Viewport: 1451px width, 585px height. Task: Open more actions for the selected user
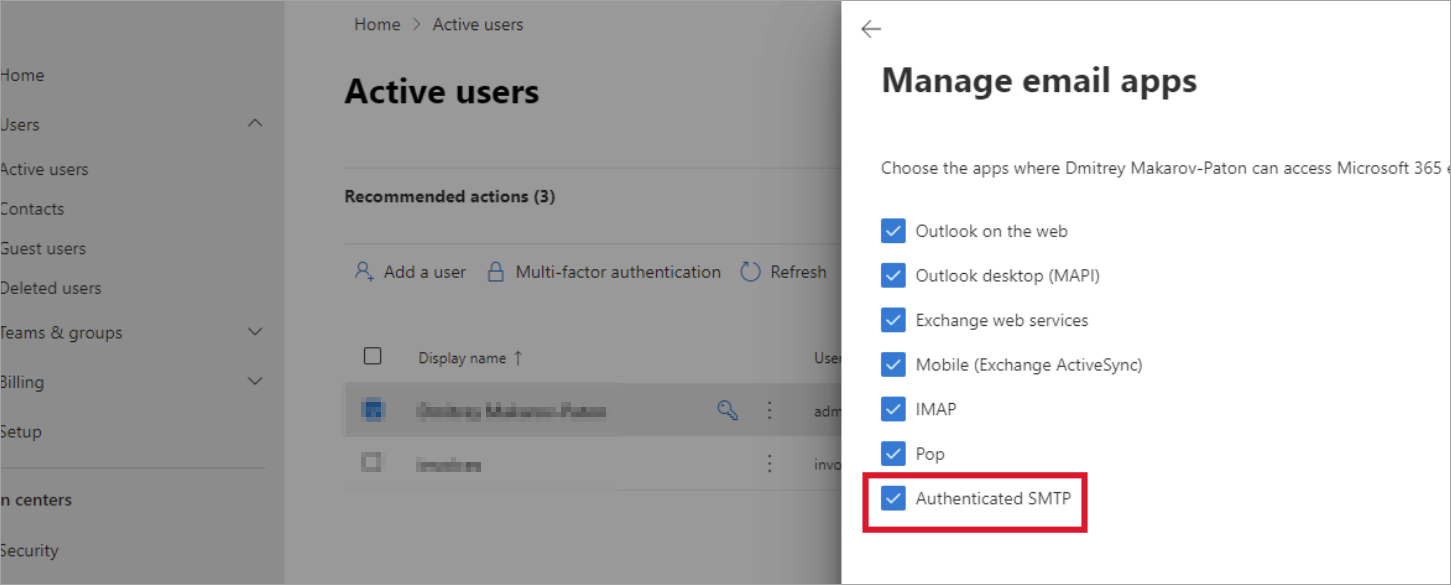click(x=769, y=409)
